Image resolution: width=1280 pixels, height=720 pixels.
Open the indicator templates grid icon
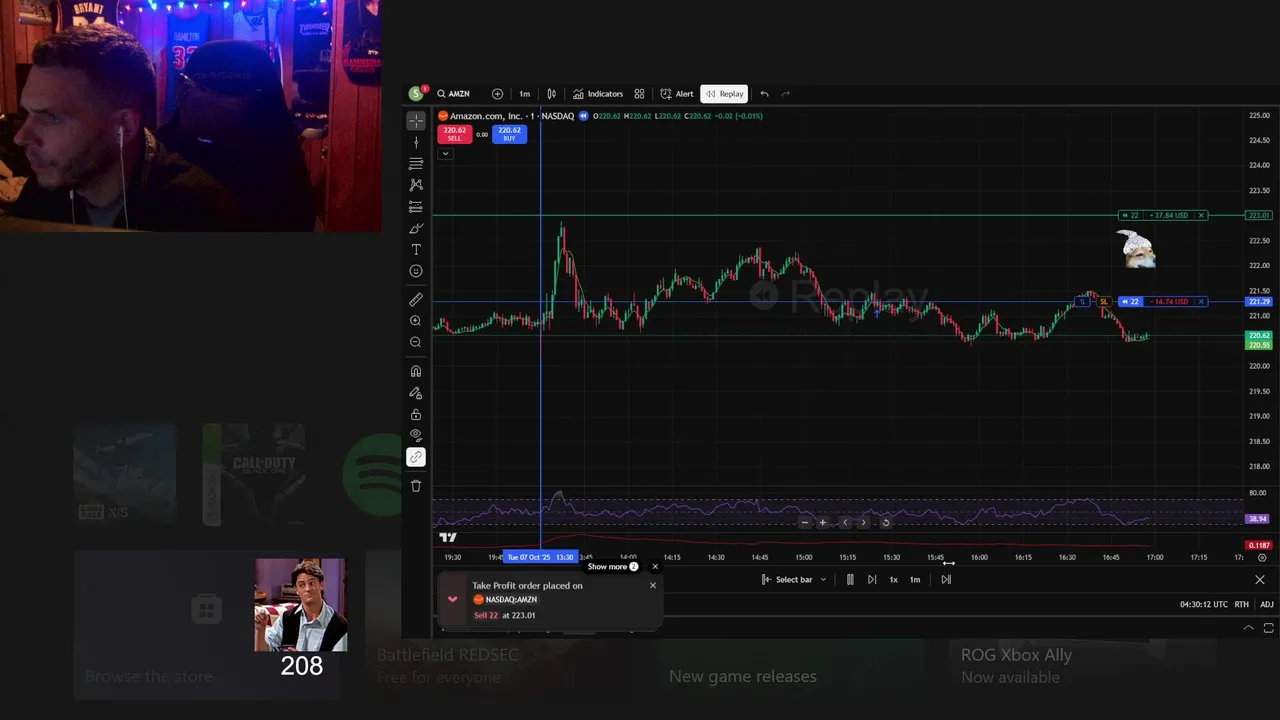click(x=639, y=94)
